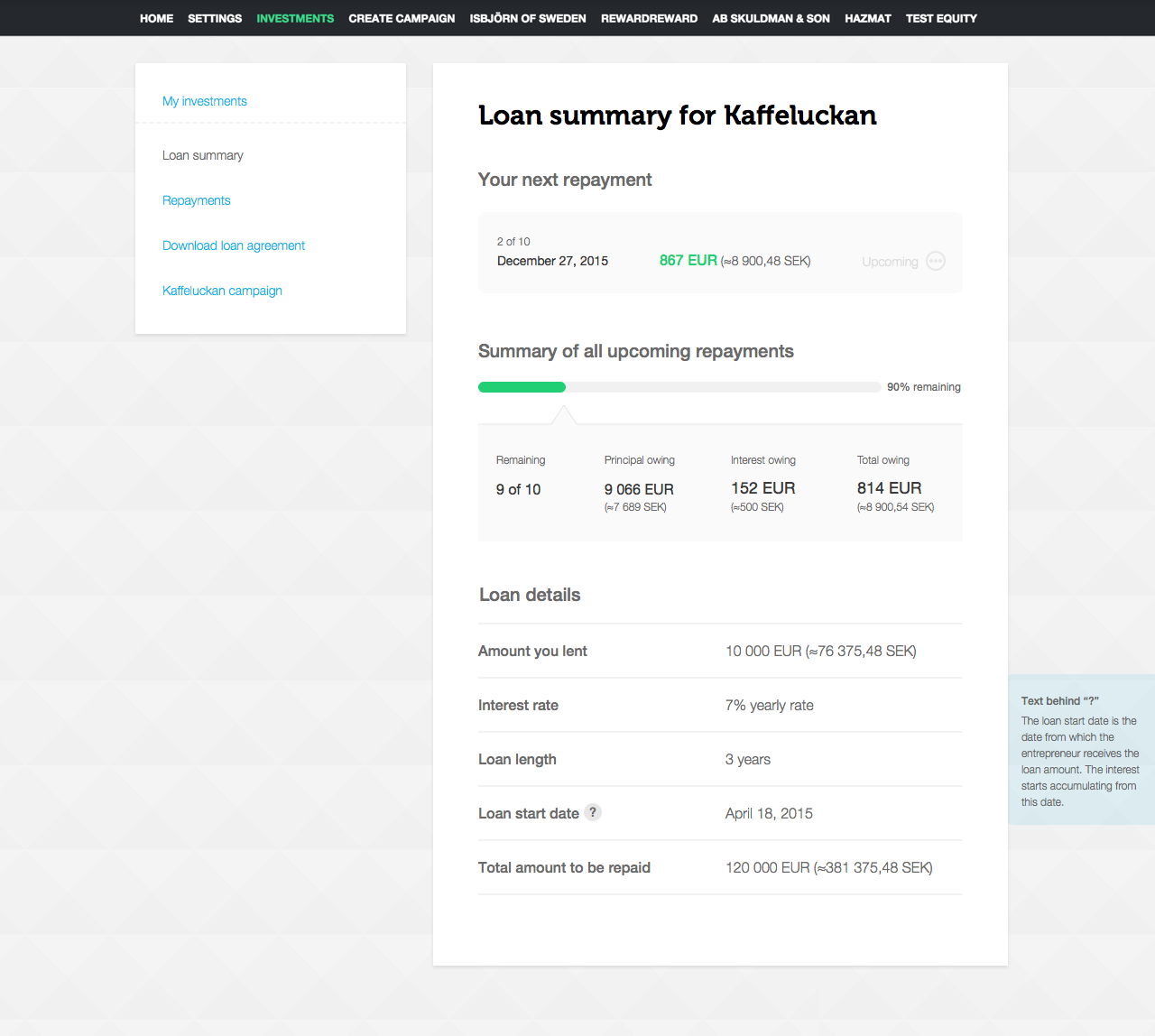1155x1036 pixels.
Task: Go to Settings in top navigation
Action: (x=215, y=18)
